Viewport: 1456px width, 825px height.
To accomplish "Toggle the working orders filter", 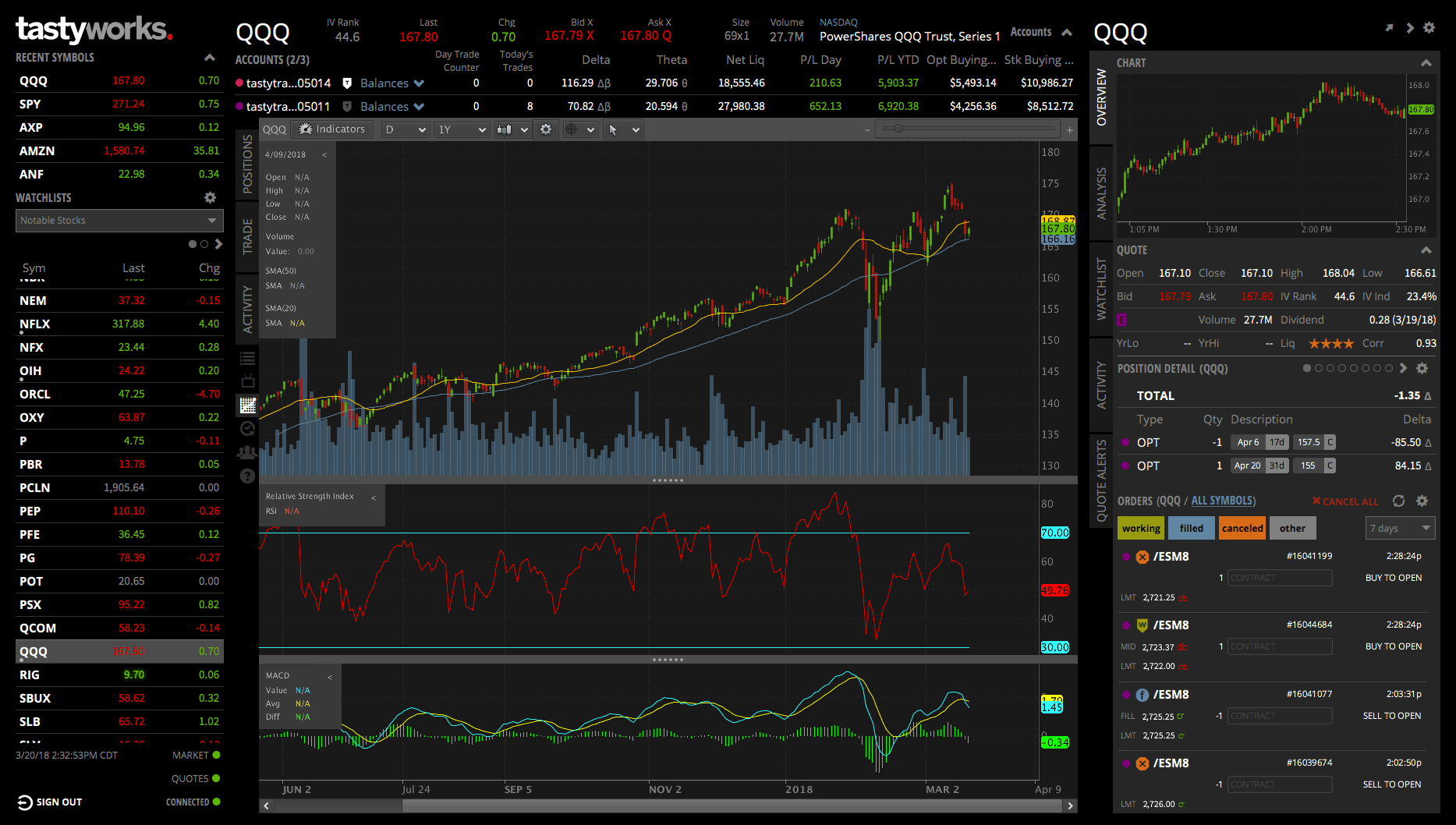I will click(x=1141, y=528).
